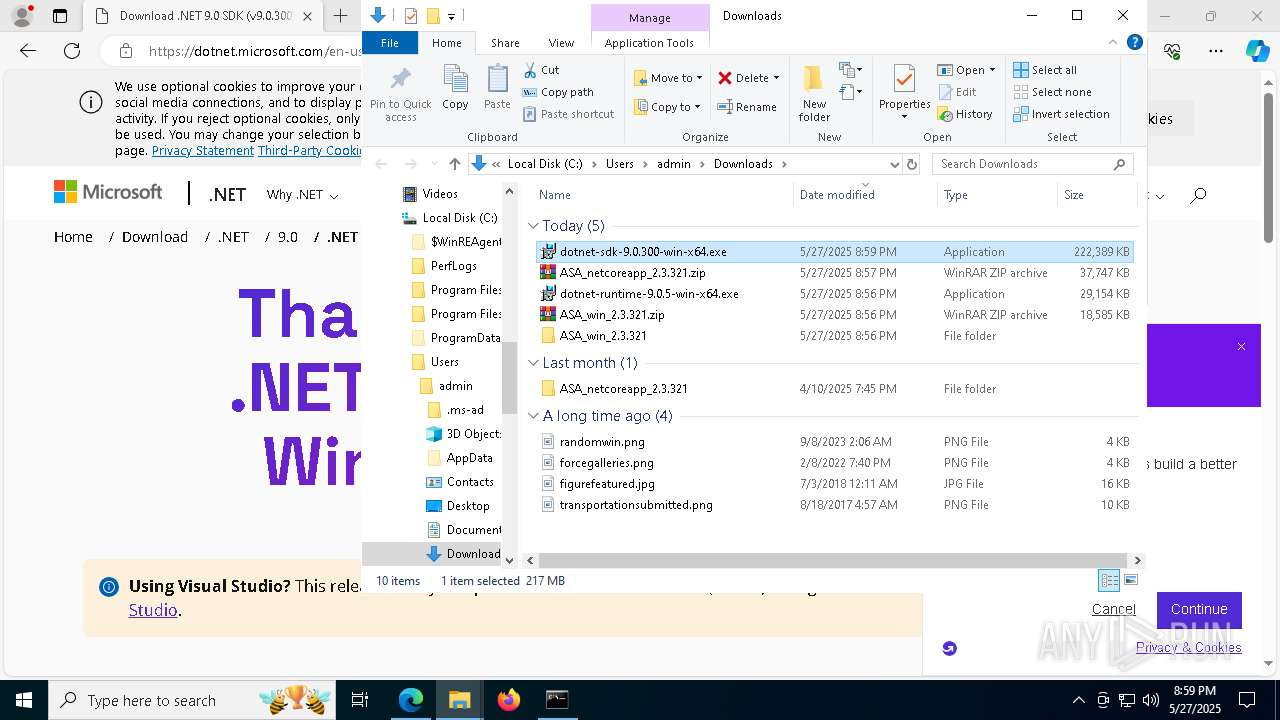
Task: Click Rename in Organize group
Action: click(747, 107)
